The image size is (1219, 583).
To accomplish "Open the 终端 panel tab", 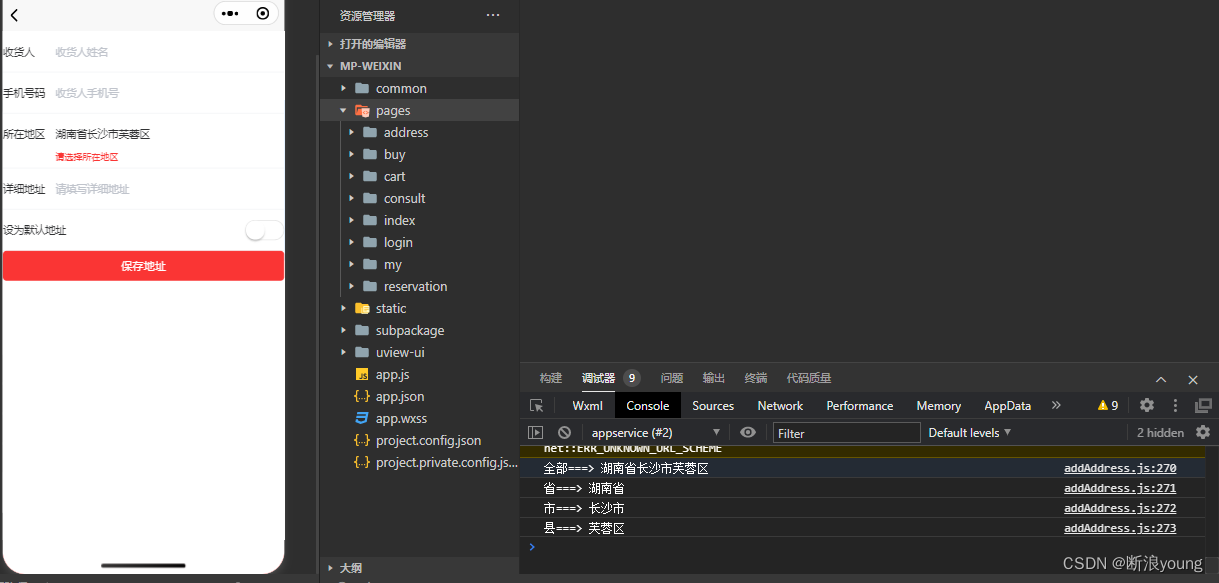I will pyautogui.click(x=755, y=377).
